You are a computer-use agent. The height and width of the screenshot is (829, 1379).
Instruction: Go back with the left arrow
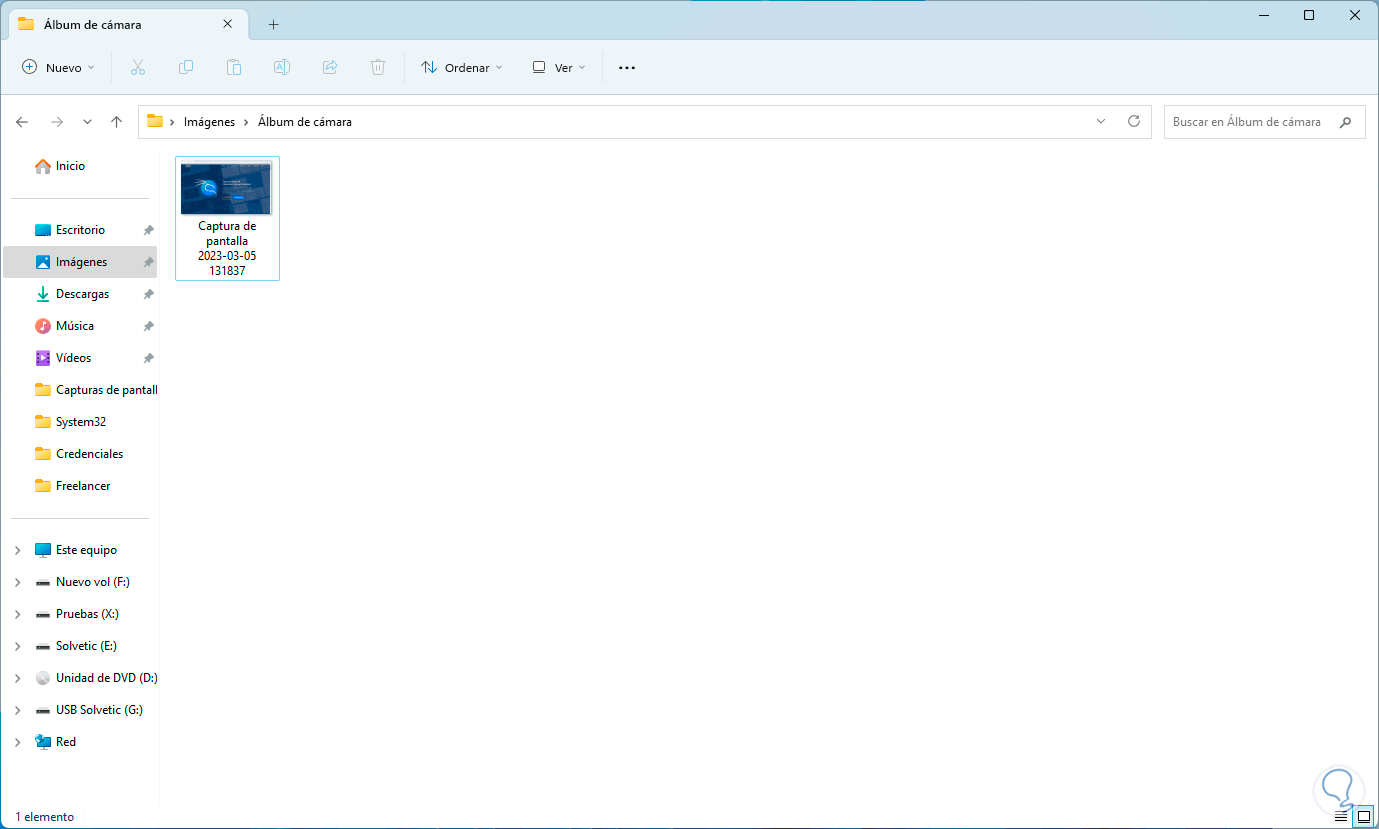click(22, 122)
